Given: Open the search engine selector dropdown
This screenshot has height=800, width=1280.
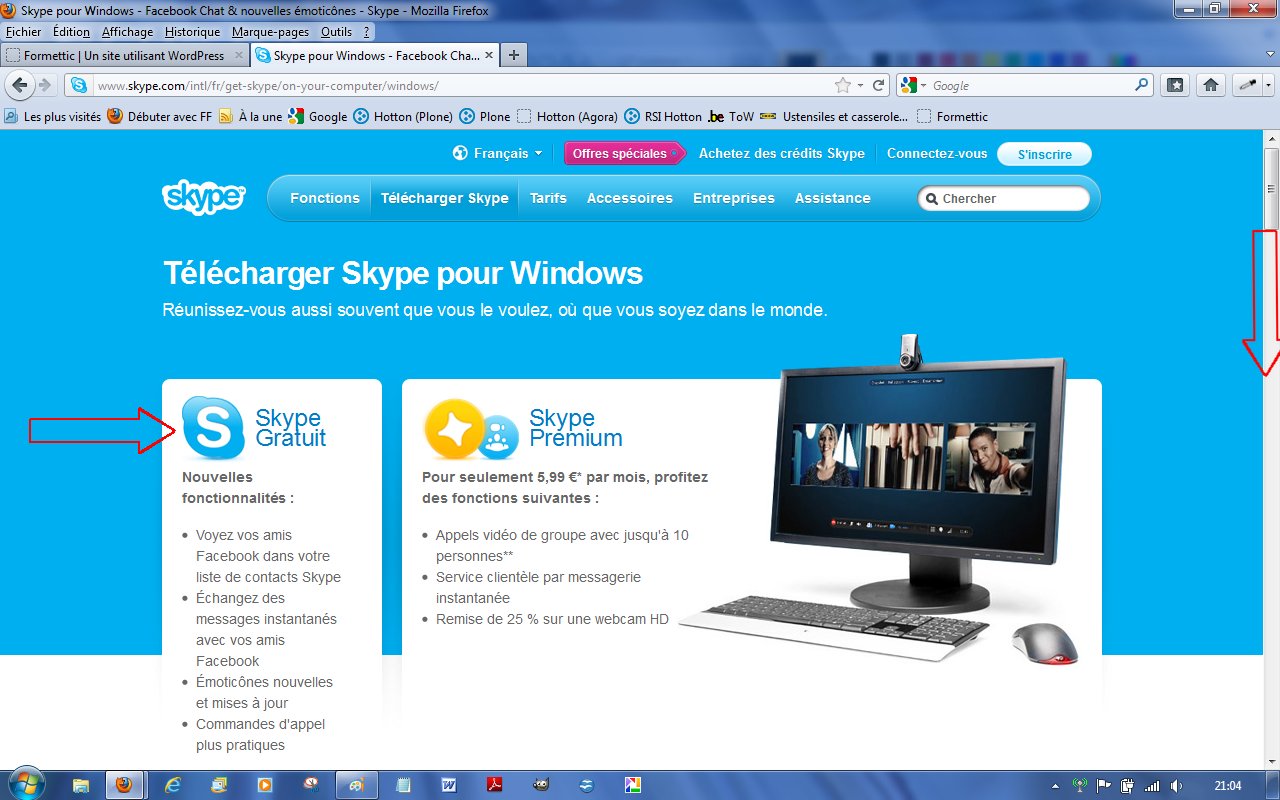Looking at the screenshot, I should coord(923,86).
